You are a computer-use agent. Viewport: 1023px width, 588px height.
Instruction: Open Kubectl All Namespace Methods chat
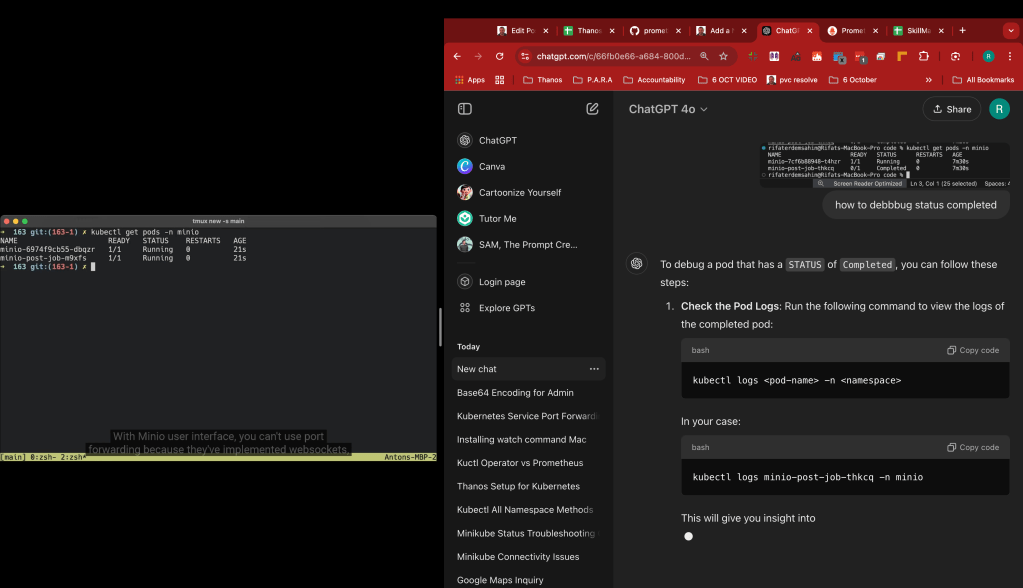(528, 510)
